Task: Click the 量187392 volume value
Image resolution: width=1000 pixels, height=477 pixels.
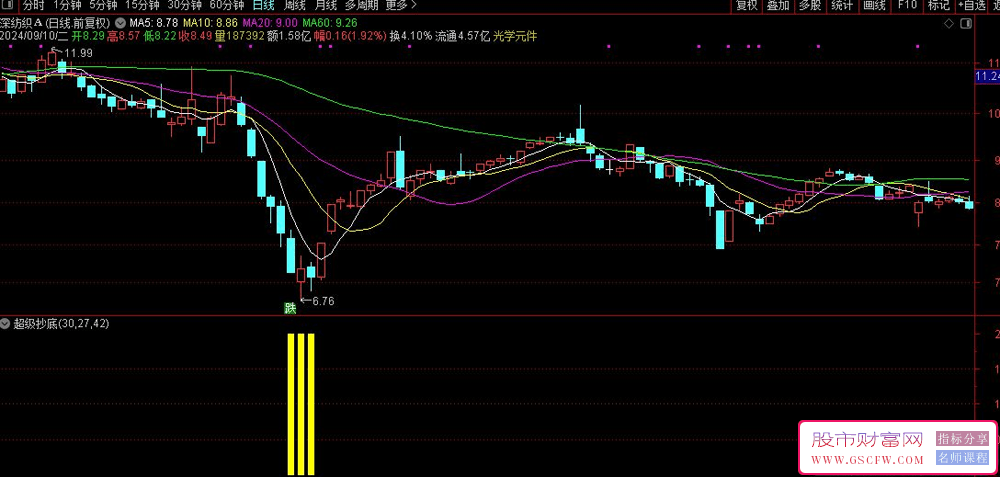Action: coord(240,36)
